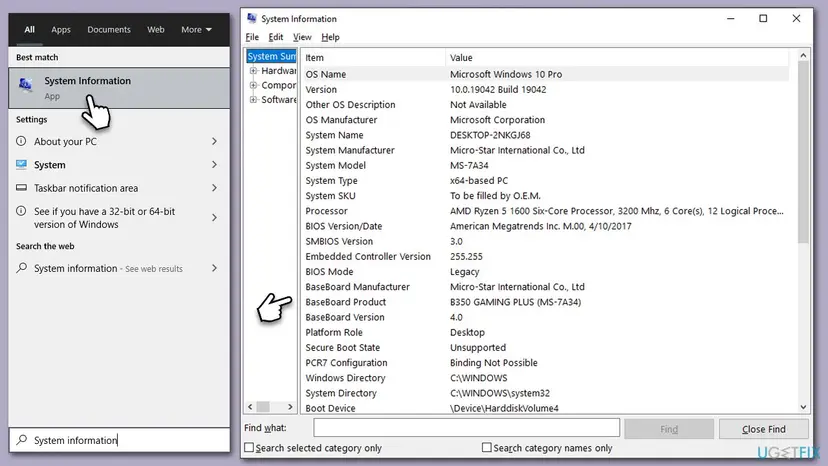Screen dimensions: 828x466
Task: Maximize the System Information window
Action: click(x=763, y=18)
